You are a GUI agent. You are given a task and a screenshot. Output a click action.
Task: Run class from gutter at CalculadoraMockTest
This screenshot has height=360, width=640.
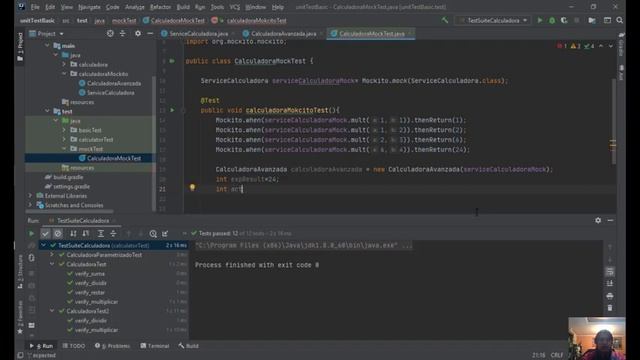[172, 61]
